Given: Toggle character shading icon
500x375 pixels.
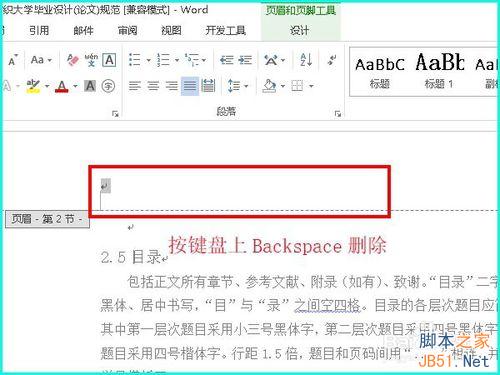Looking at the screenshot, I should click(90, 86).
